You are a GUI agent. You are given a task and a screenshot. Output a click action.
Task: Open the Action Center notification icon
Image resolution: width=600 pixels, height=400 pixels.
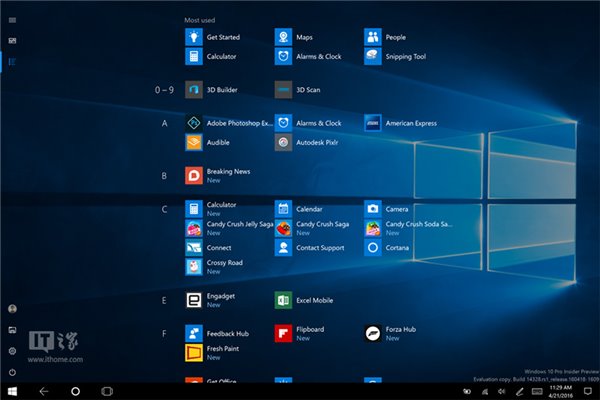point(587,390)
